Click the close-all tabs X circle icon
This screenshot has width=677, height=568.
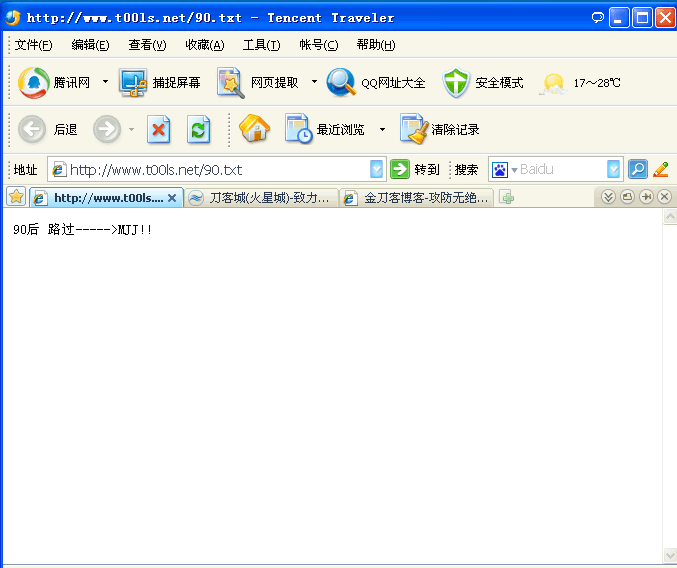click(x=664, y=197)
